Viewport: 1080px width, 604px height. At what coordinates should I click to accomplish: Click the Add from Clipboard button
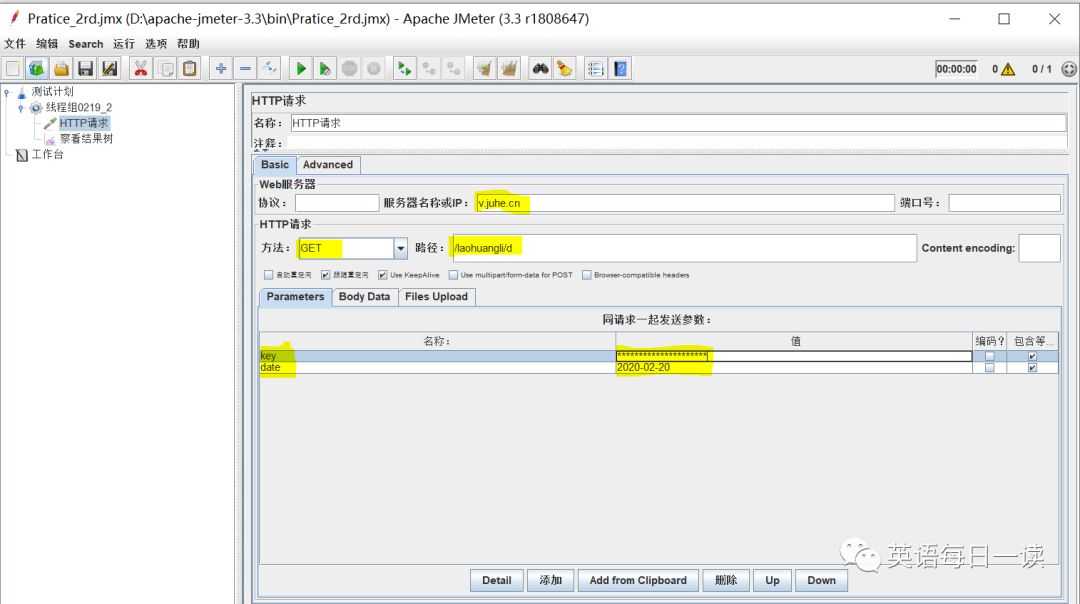[x=638, y=580]
